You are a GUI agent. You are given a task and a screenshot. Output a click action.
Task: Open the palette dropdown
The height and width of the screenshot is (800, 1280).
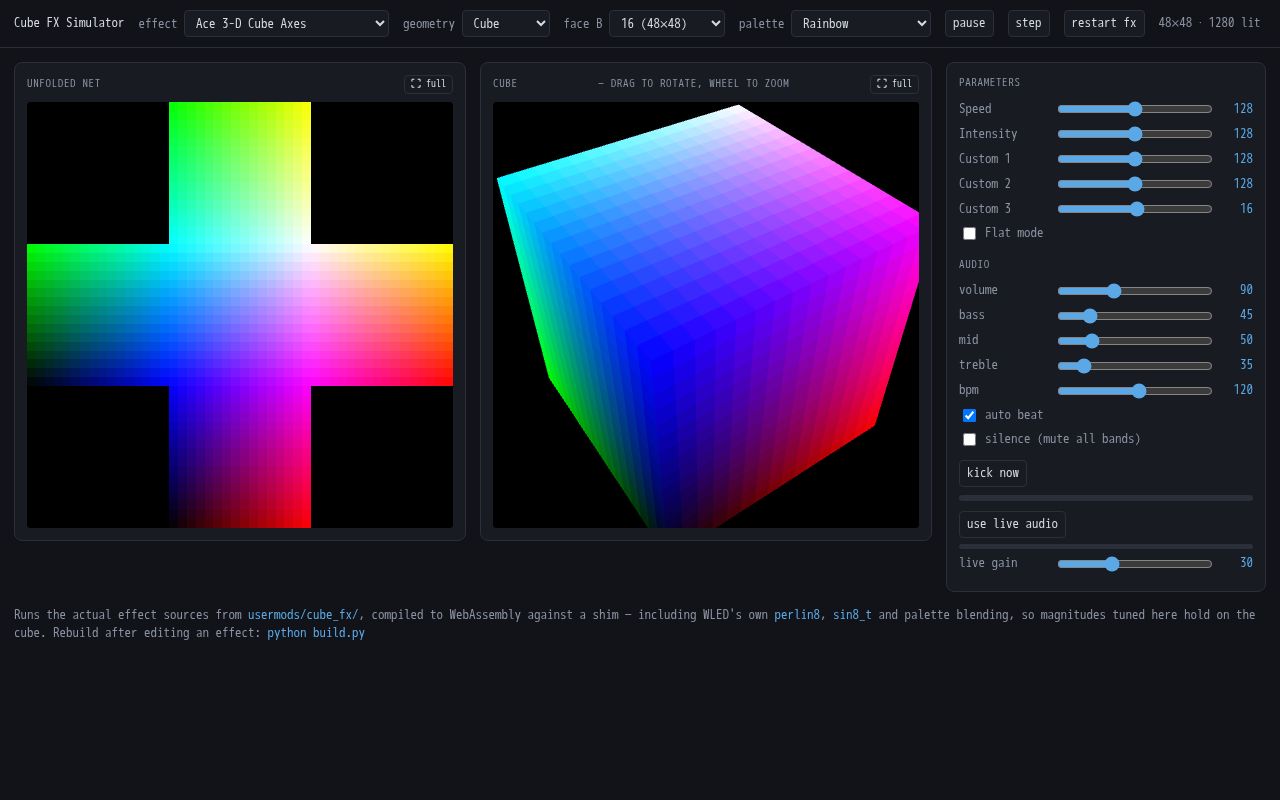point(861,23)
